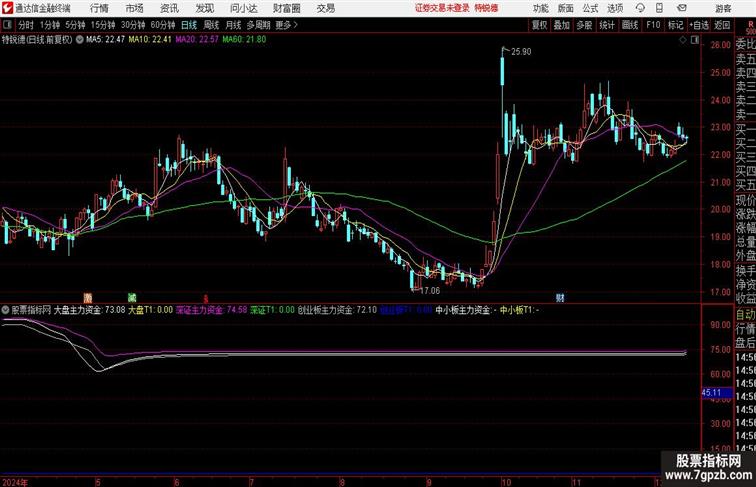Click the MA10: 22.41 value

click(149, 40)
